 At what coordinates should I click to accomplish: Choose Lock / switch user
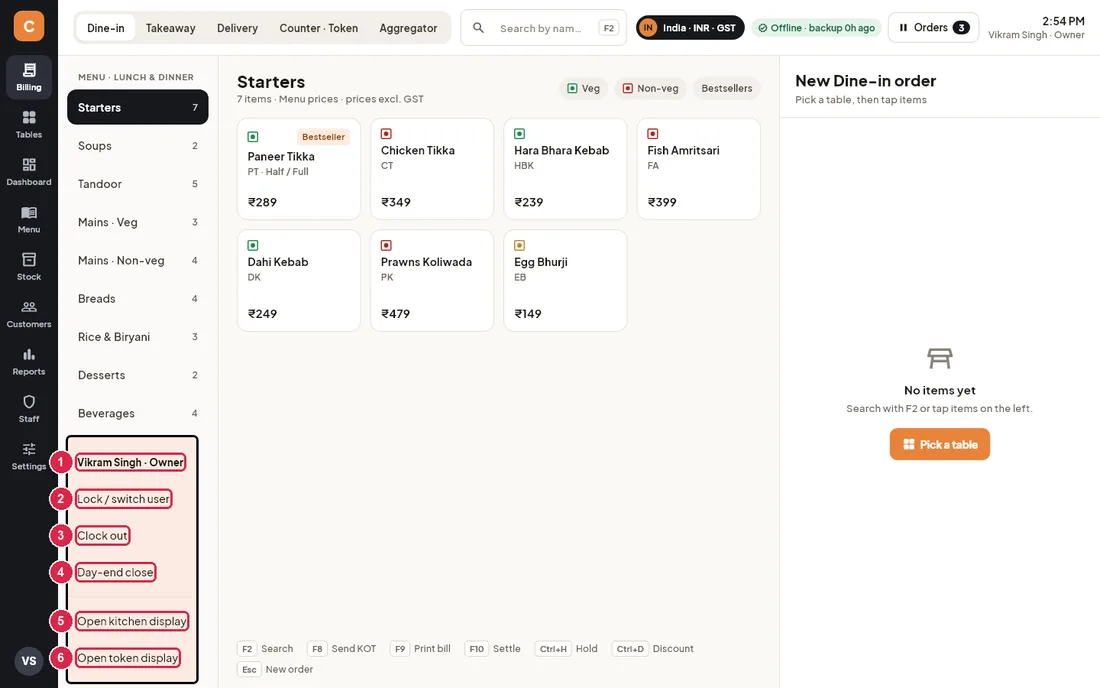click(x=123, y=499)
